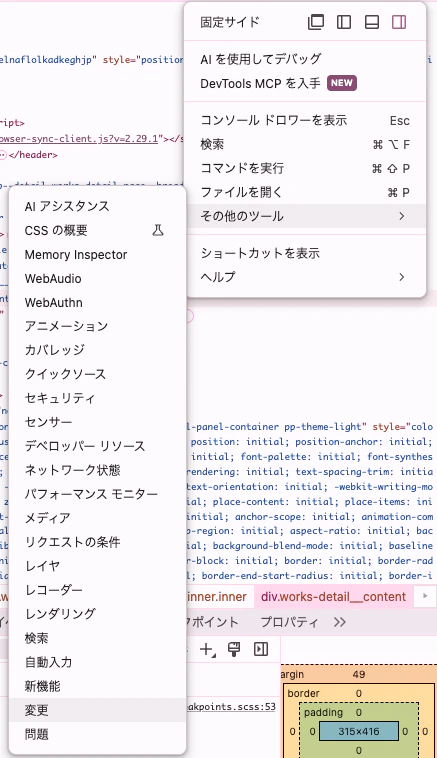This screenshot has width=437, height=758.
Task: Open クイックソース tool
Action: pos(97,374)
